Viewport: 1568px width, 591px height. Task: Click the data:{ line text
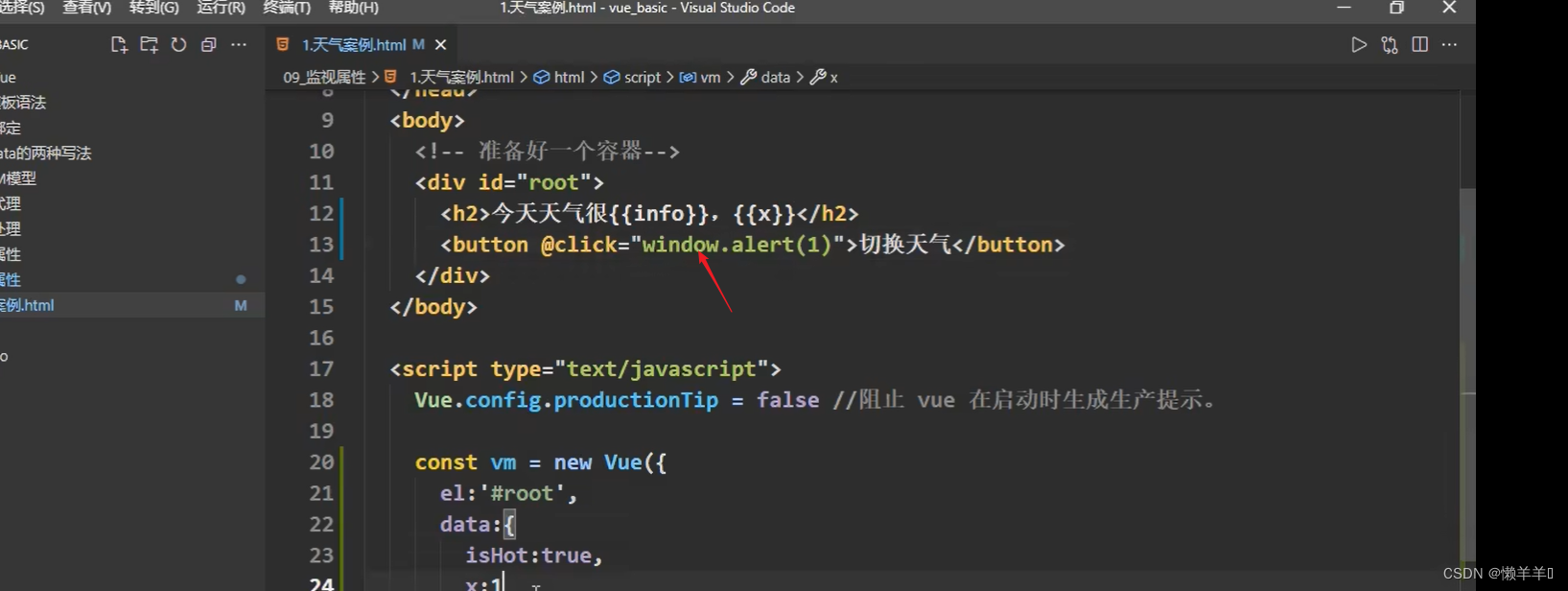[478, 525]
